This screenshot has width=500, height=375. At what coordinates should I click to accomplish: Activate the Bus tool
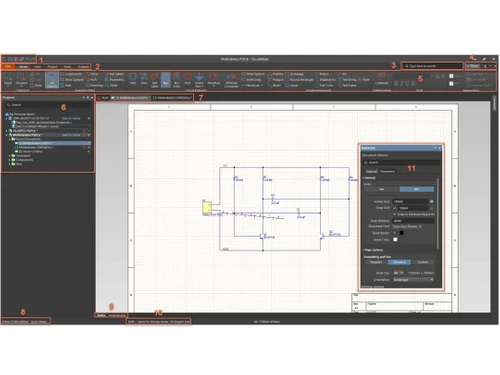166,80
